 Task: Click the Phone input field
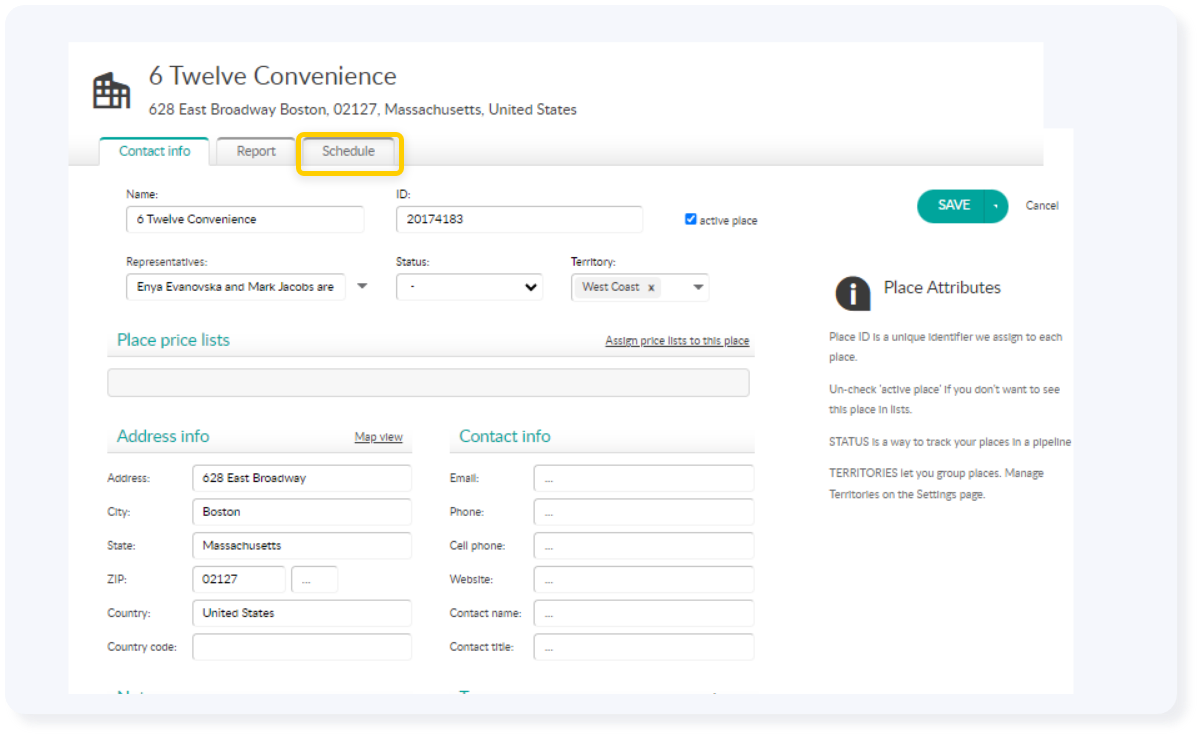644,512
